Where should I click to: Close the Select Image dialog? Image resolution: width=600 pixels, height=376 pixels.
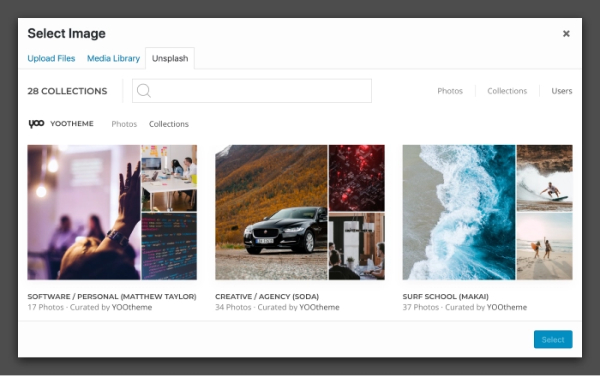click(x=566, y=34)
